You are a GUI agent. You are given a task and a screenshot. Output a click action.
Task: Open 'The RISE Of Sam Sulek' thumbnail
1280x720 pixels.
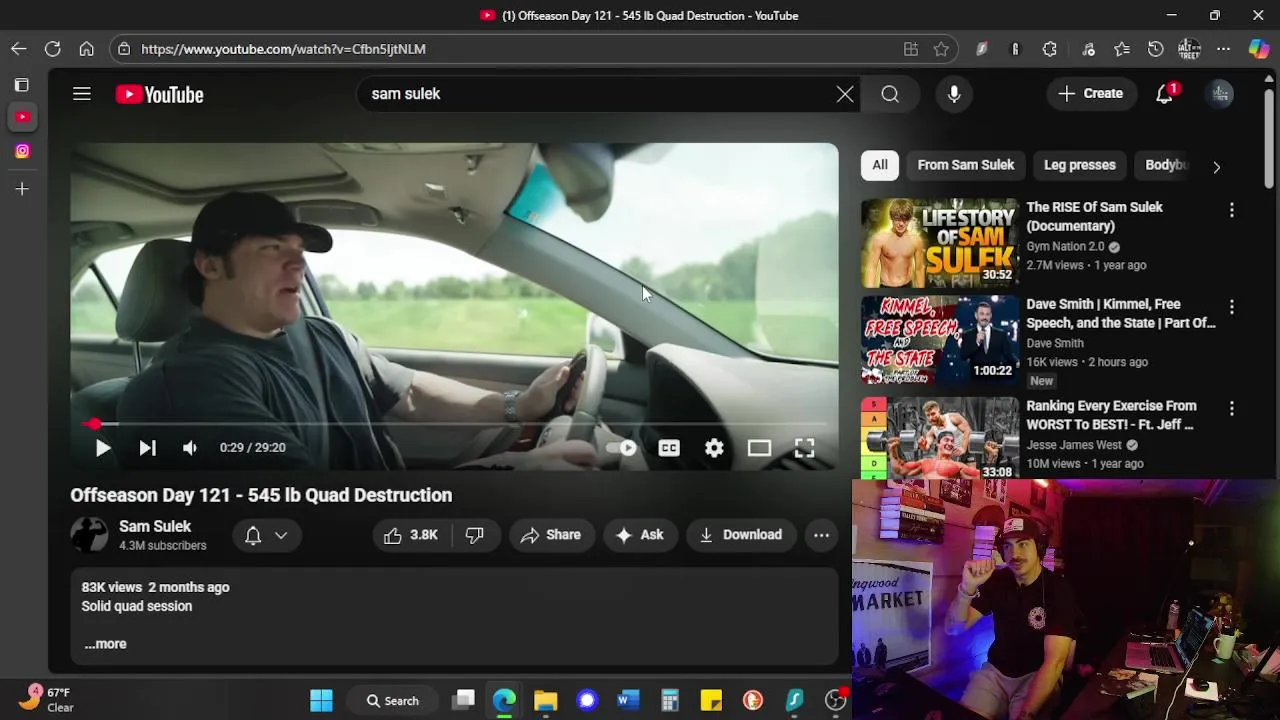(940, 243)
